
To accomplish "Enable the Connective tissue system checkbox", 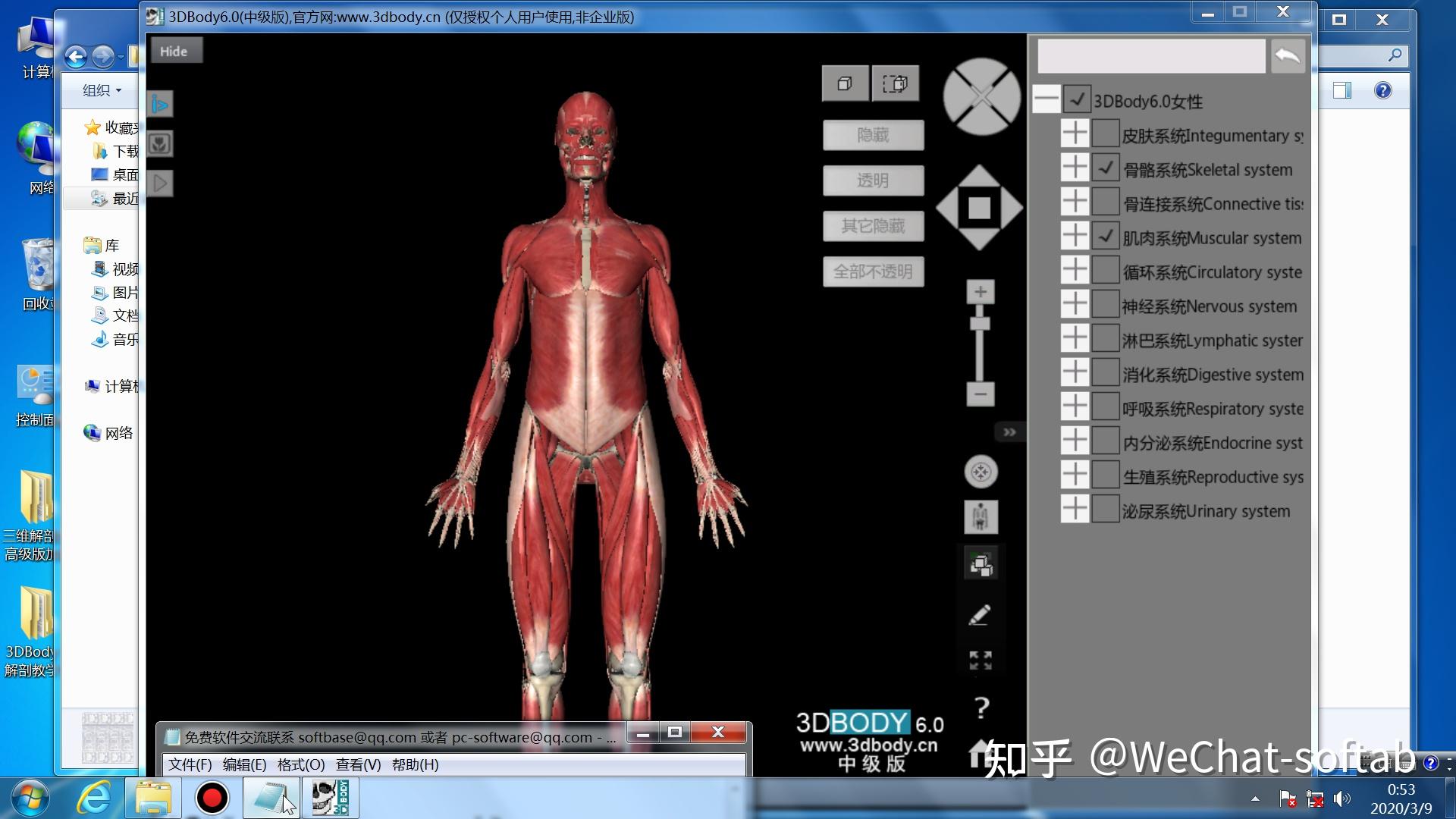I will pyautogui.click(x=1106, y=202).
